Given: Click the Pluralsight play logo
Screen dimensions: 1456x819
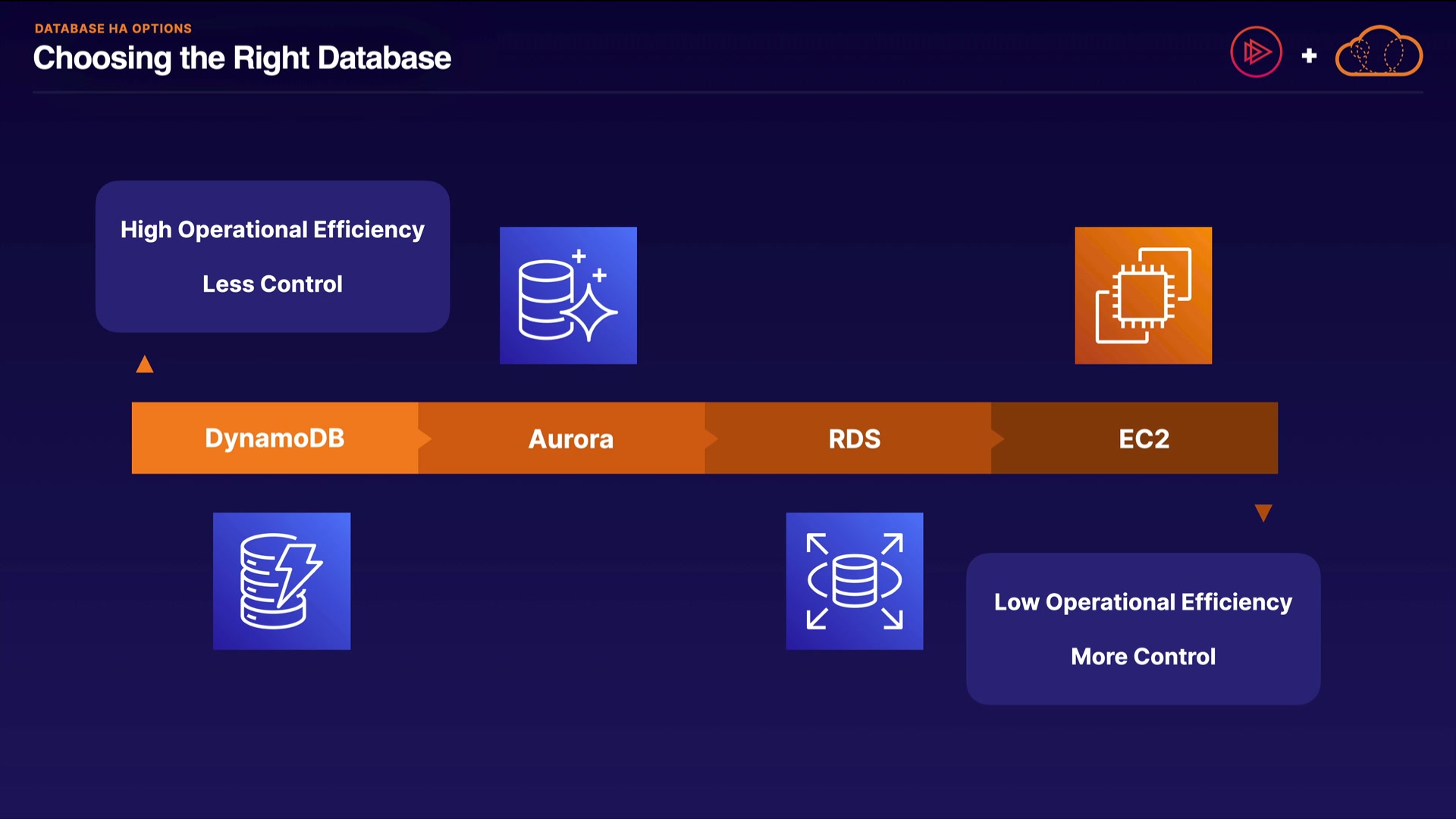Looking at the screenshot, I should (x=1256, y=52).
